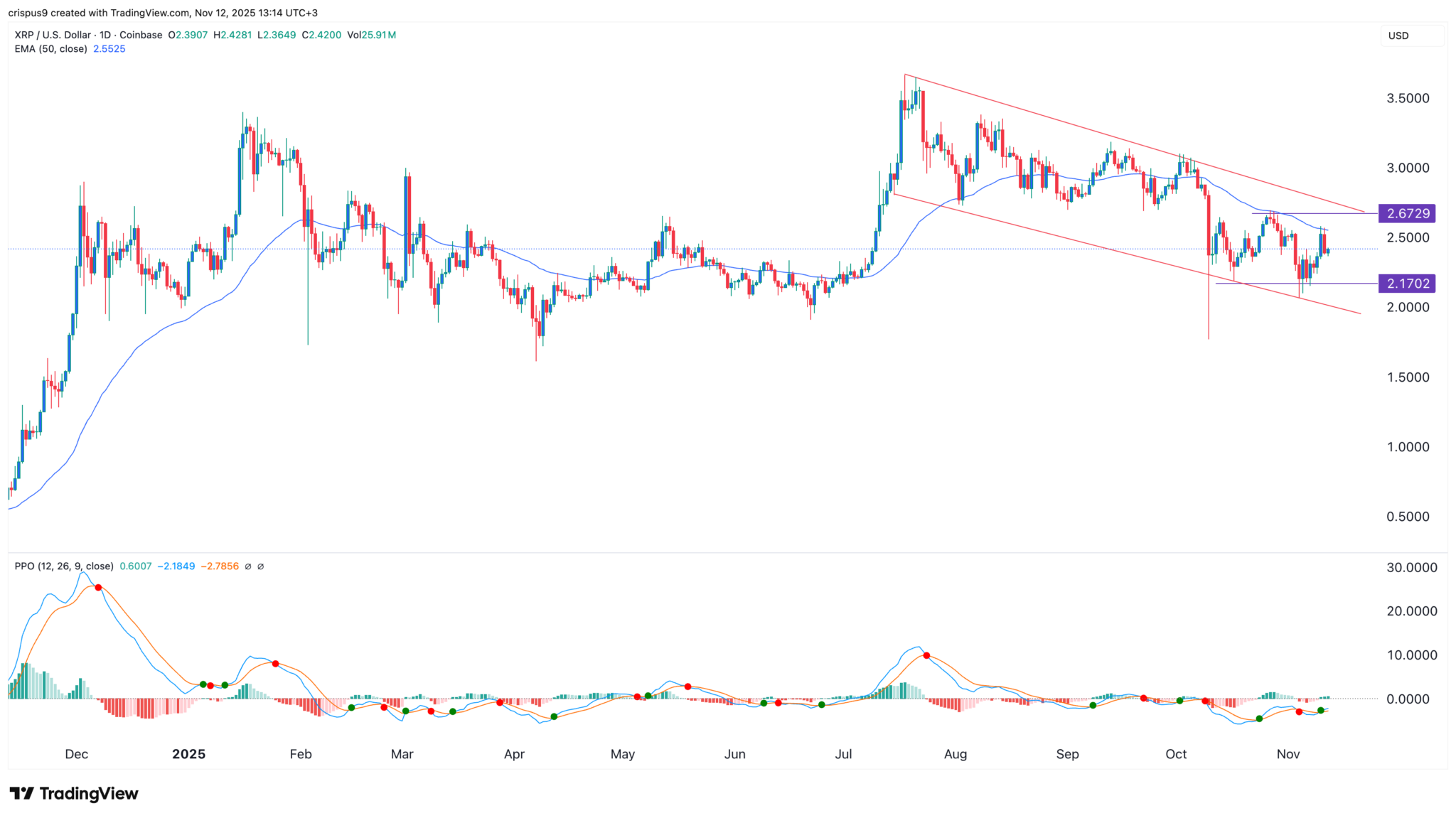This screenshot has height=818, width=1456.
Task: Click the red crossover dot at July PPO peak
Action: coord(926,655)
